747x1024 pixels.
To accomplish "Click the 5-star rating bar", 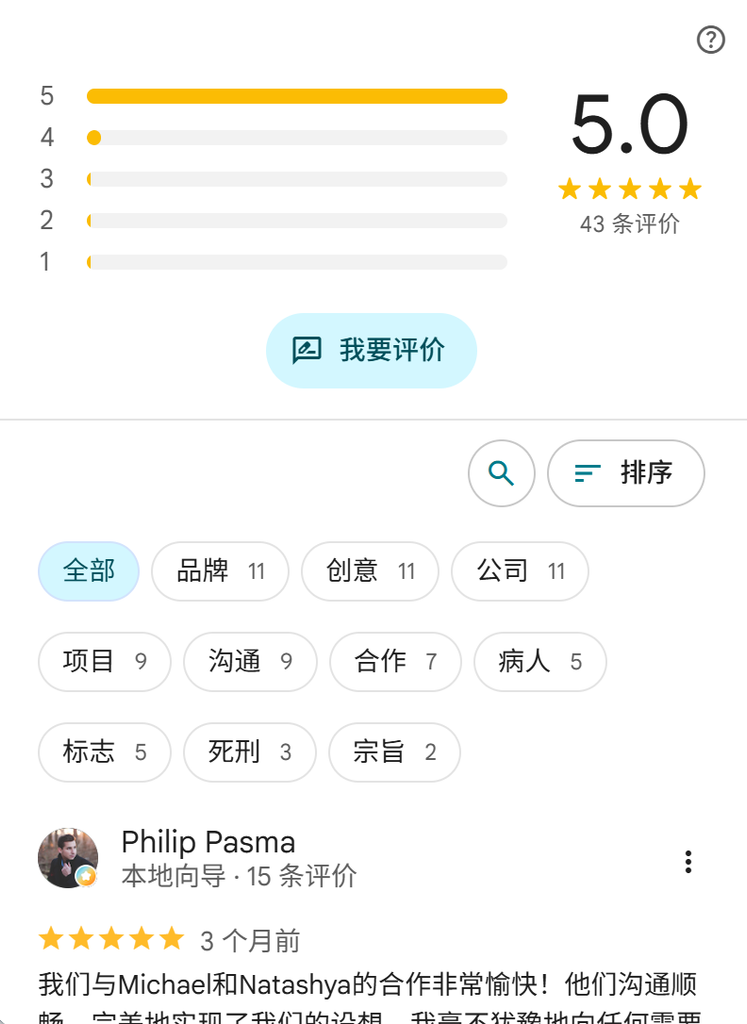I will (297, 96).
